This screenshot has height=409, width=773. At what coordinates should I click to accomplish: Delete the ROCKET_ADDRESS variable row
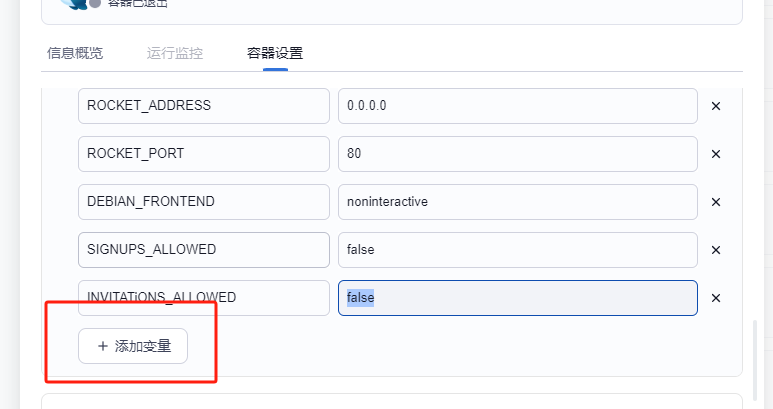[x=715, y=106]
